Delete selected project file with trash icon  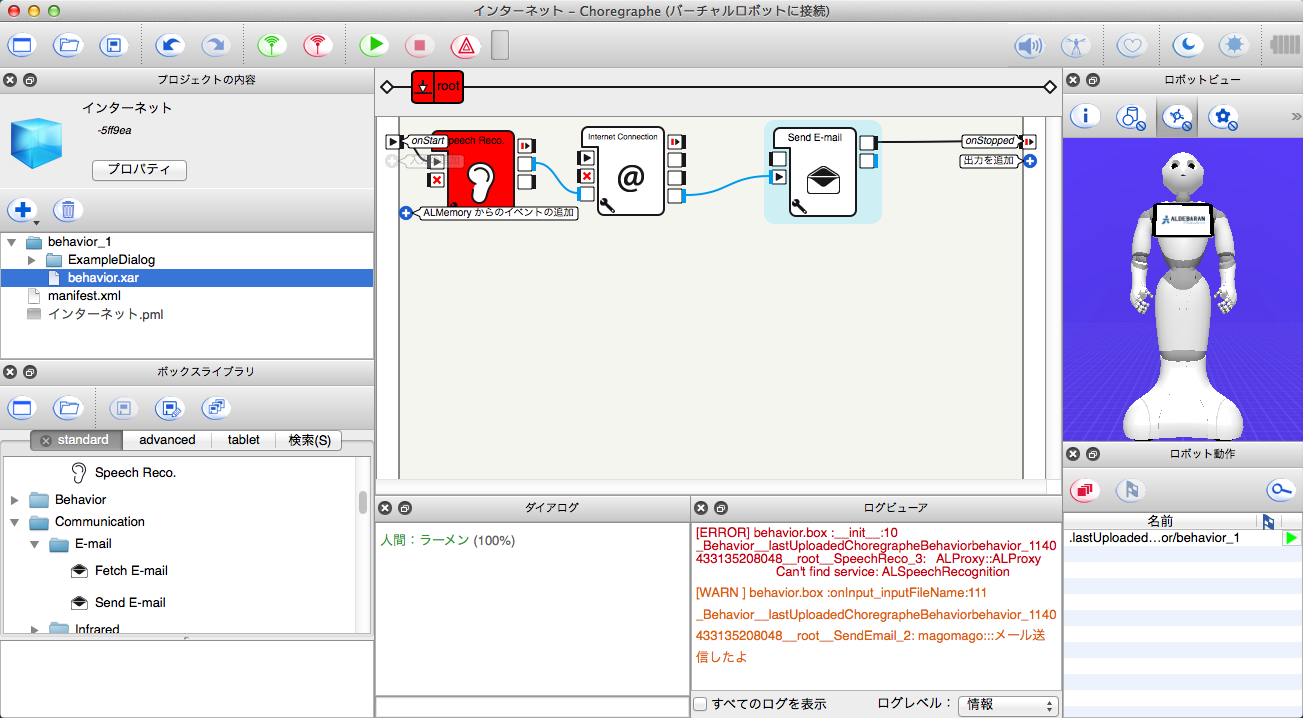tap(68, 210)
